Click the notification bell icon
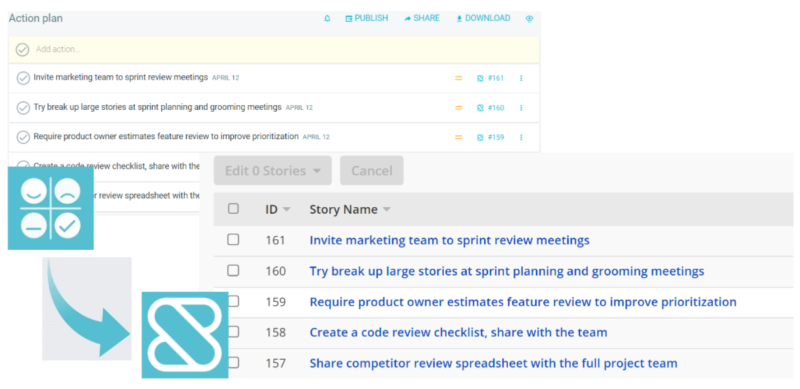This screenshot has width=800, height=389. tap(327, 18)
